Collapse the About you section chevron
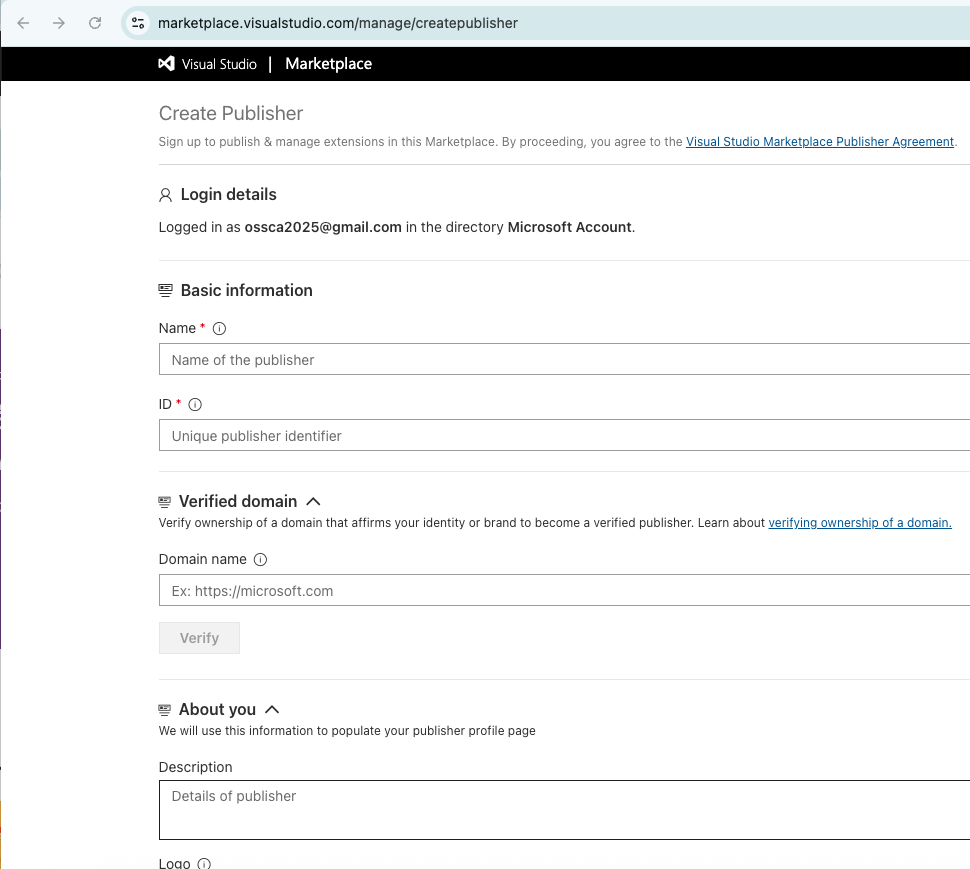The image size is (970, 869). (272, 709)
